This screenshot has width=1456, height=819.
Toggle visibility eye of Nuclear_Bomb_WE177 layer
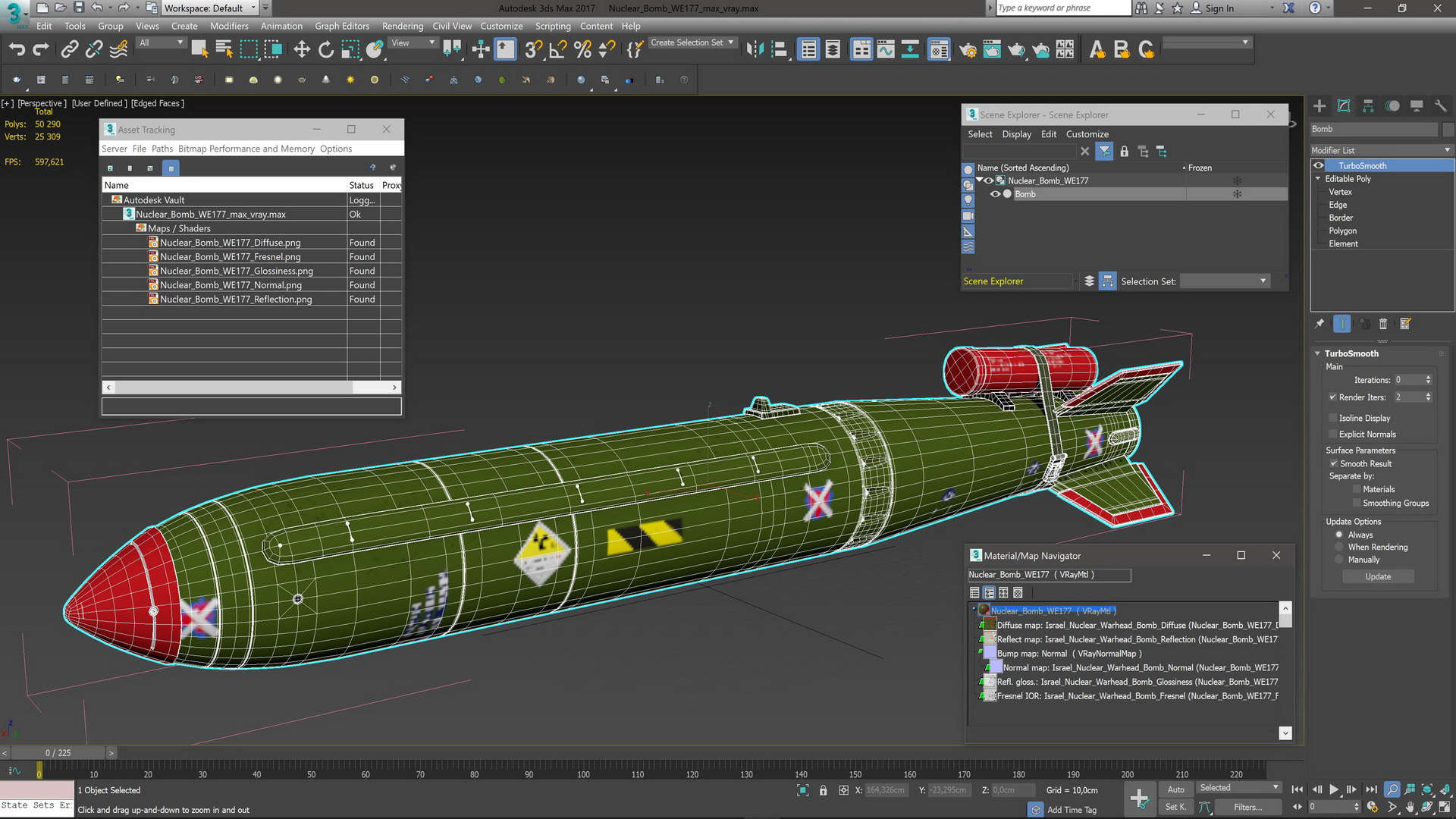click(x=989, y=180)
